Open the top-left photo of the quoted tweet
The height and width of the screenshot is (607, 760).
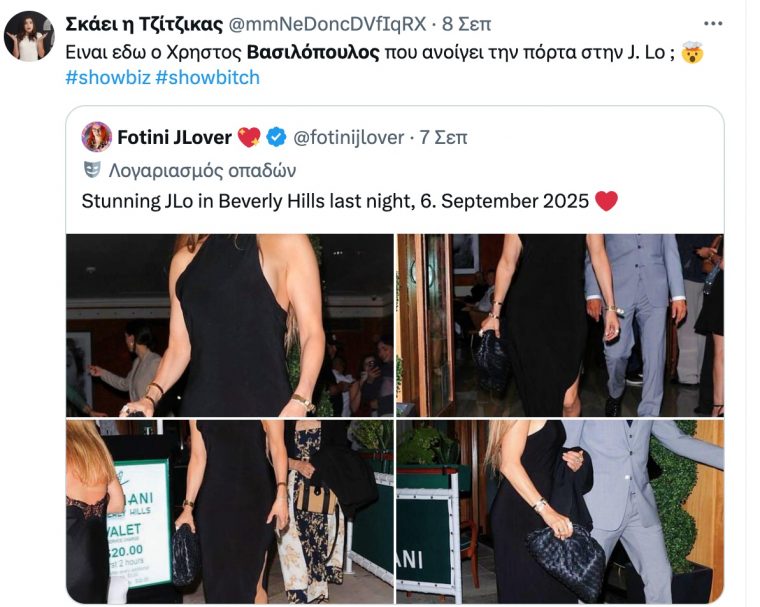click(229, 325)
